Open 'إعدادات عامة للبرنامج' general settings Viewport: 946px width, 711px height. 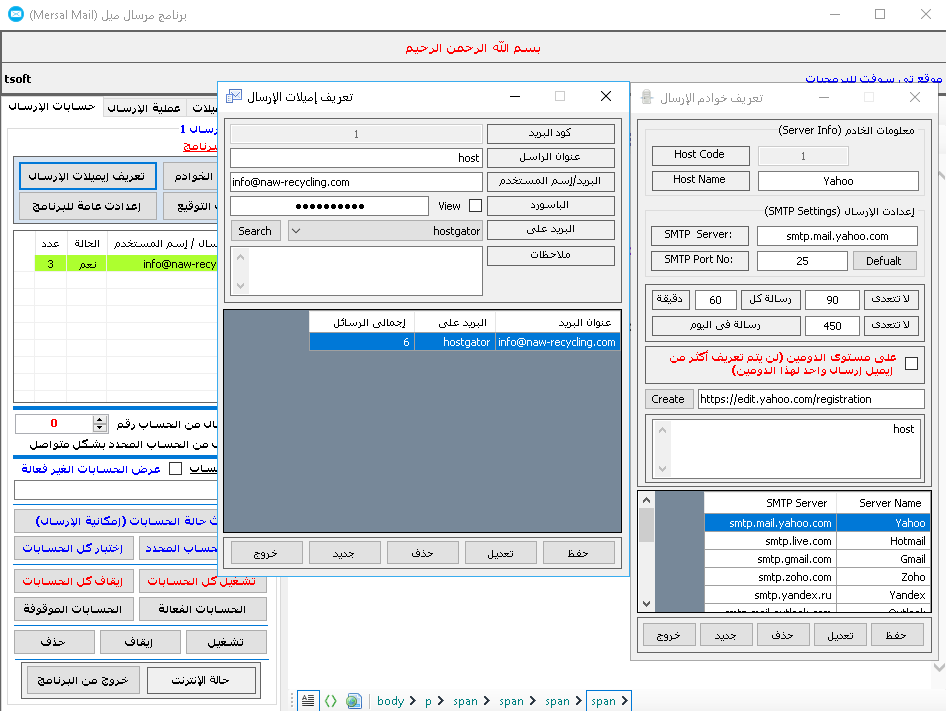[87, 206]
